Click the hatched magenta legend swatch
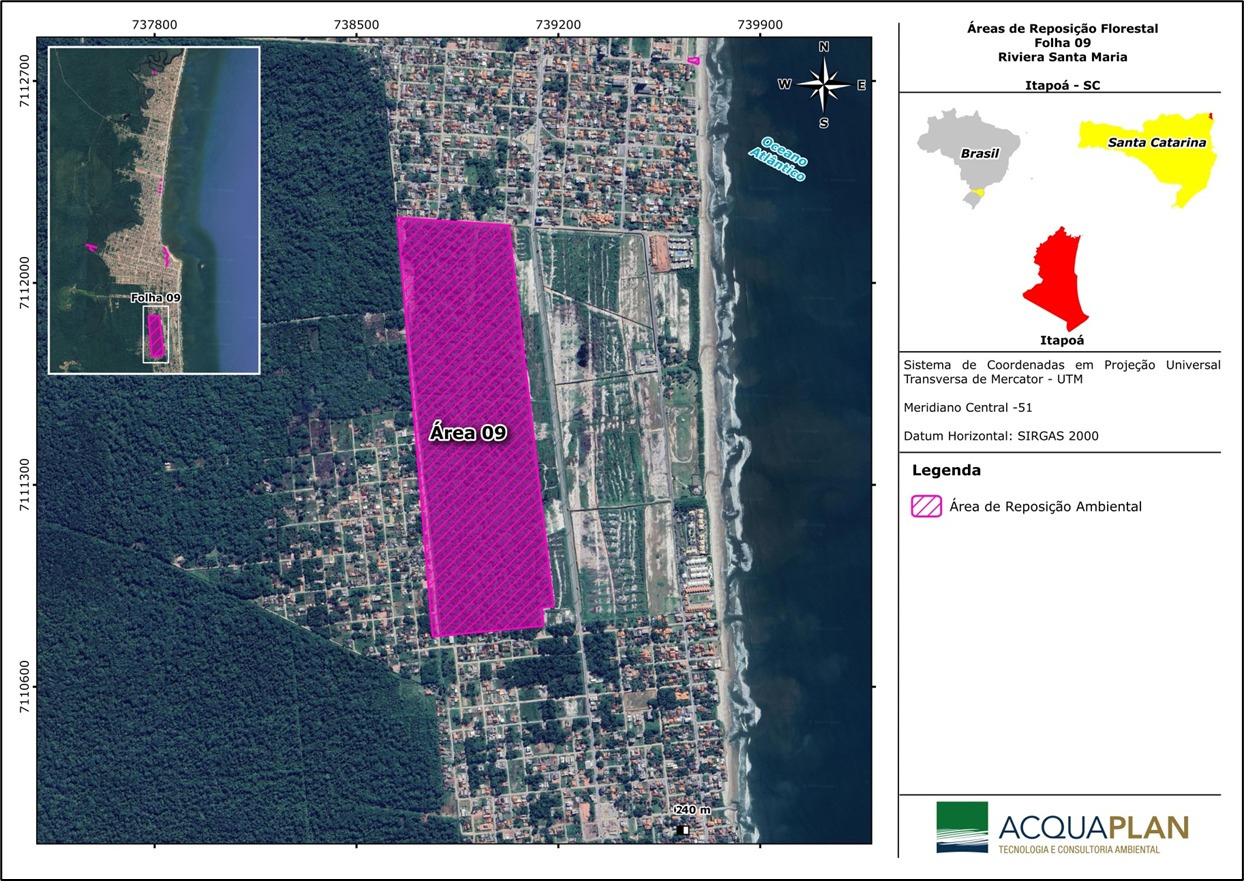The width and height of the screenshot is (1244, 881). [x=926, y=506]
